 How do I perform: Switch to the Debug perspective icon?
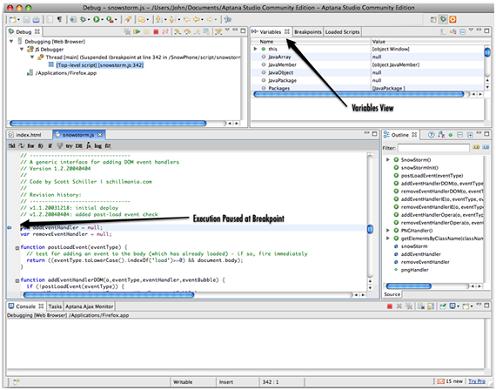443,20
